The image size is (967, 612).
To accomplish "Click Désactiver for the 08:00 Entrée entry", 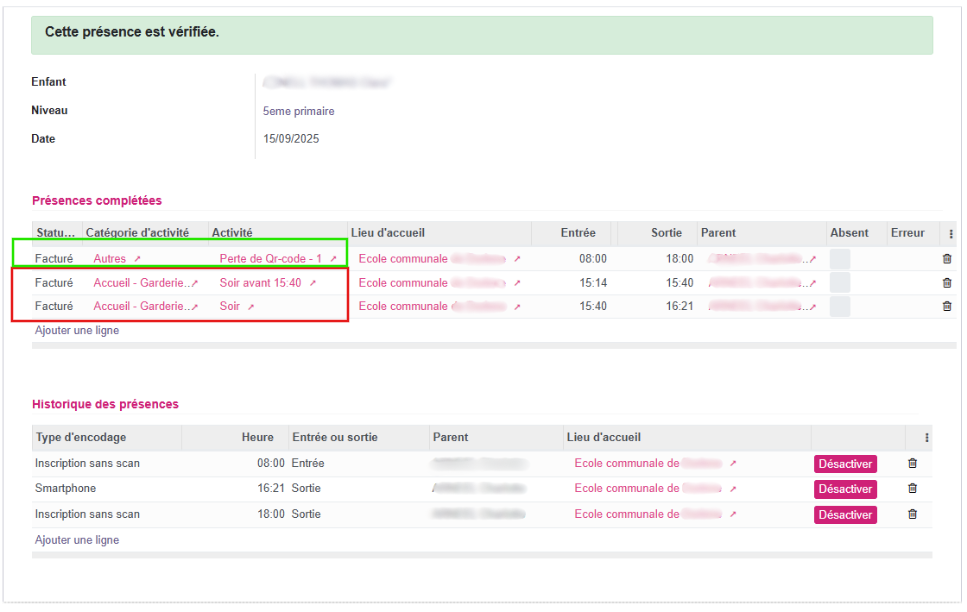I will 844,464.
